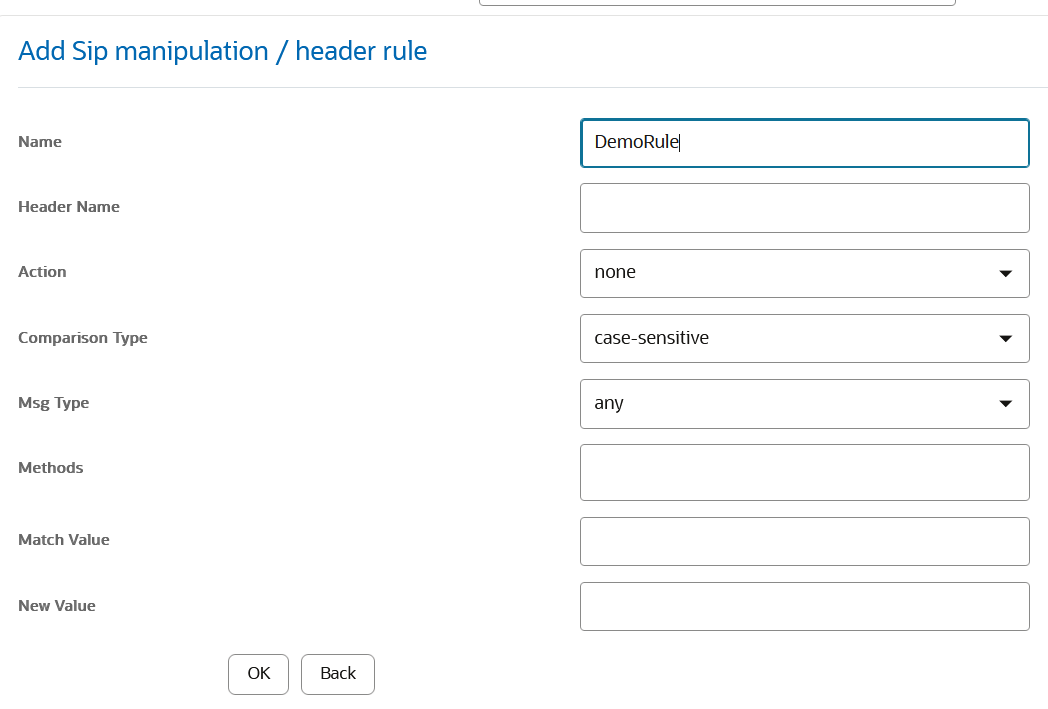The width and height of the screenshot is (1048, 709).
Task: Click the Add Sip manipulation heading
Action: [x=222, y=51]
